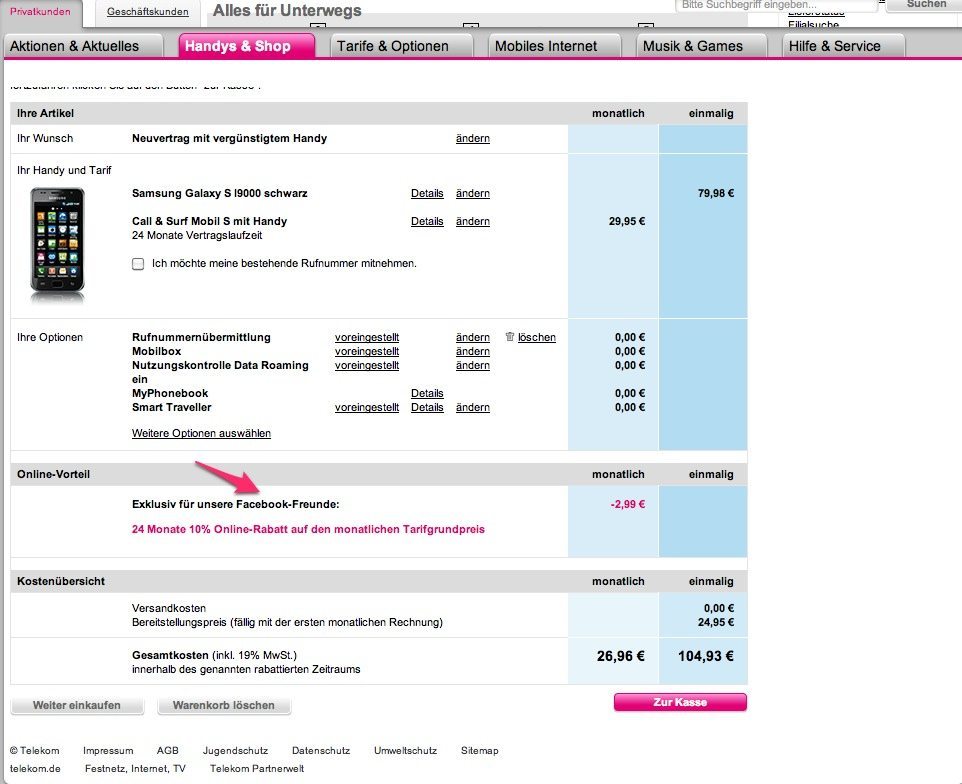
Task: Change the Neuvertrag mit vergünstigtem Handy wish
Action: tap(472, 139)
